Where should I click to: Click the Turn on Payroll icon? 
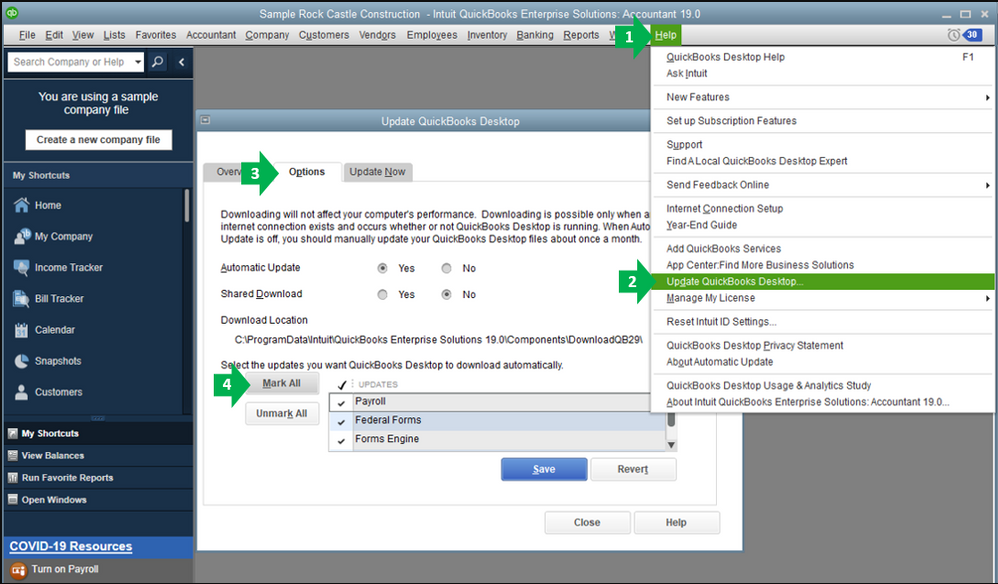click(x=18, y=569)
